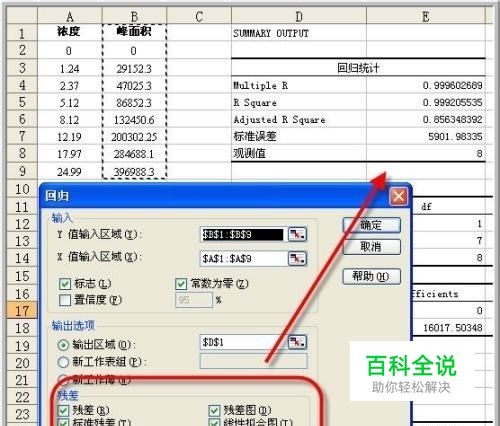The height and width of the screenshot is (426, 500).
Task: Click the new worksheet name field
Action: 253,361
